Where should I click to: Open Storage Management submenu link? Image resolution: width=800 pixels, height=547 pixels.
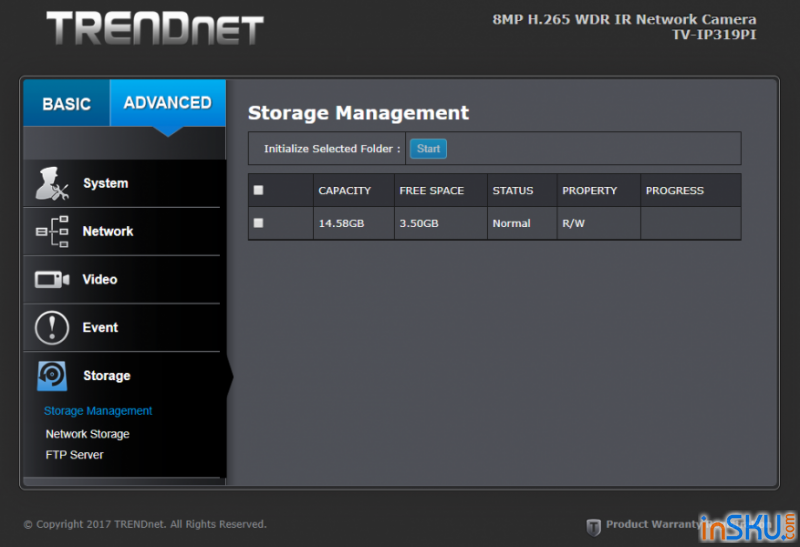click(x=98, y=411)
